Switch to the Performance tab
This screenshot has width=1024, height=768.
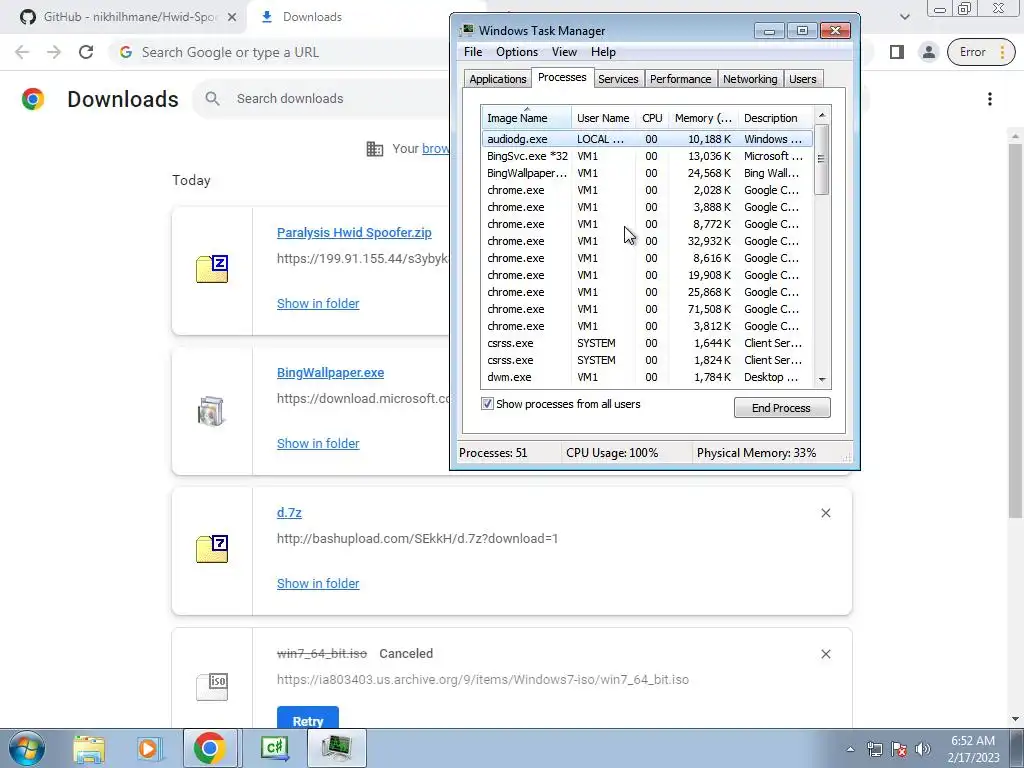click(680, 79)
